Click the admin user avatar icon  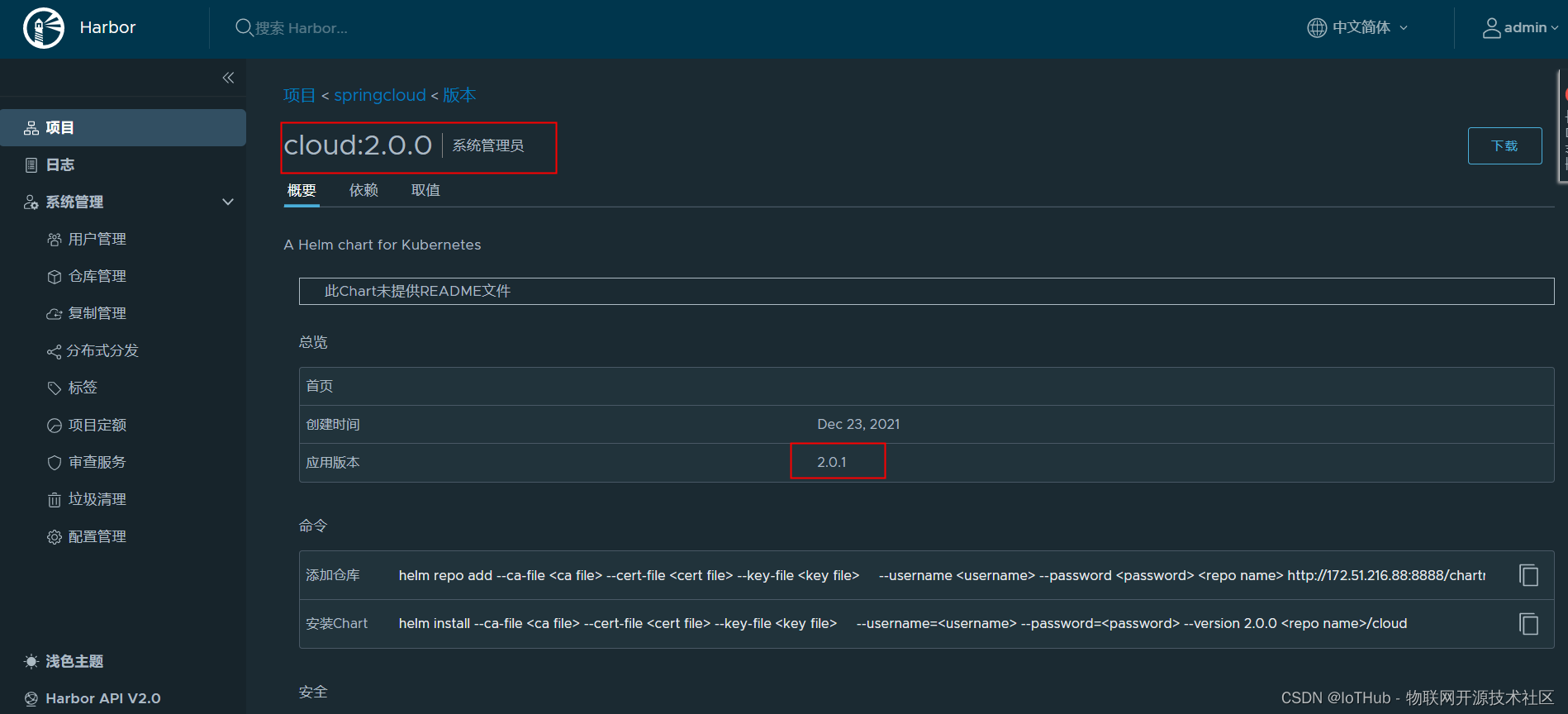(1491, 28)
